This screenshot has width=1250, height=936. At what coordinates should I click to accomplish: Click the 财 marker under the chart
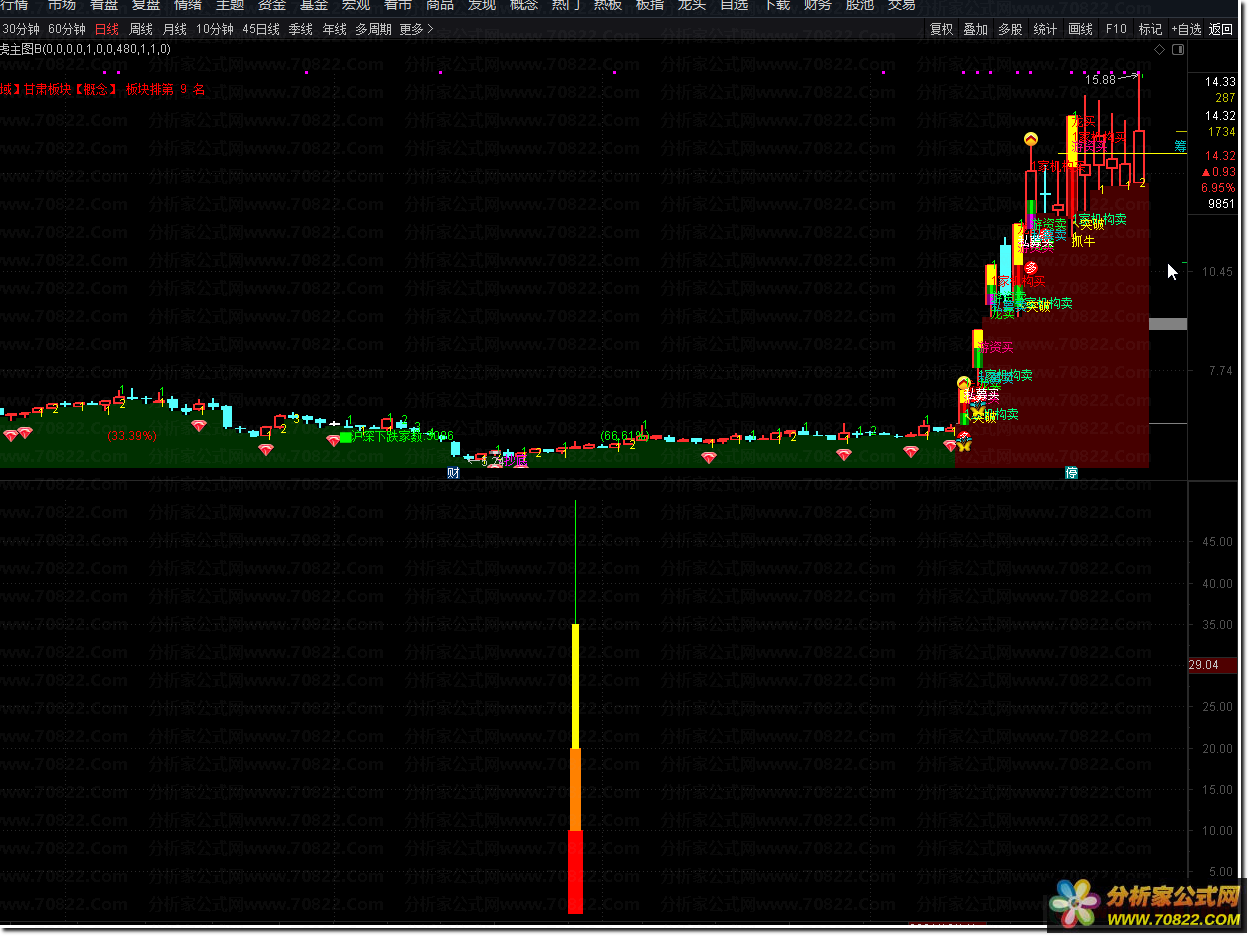(453, 473)
